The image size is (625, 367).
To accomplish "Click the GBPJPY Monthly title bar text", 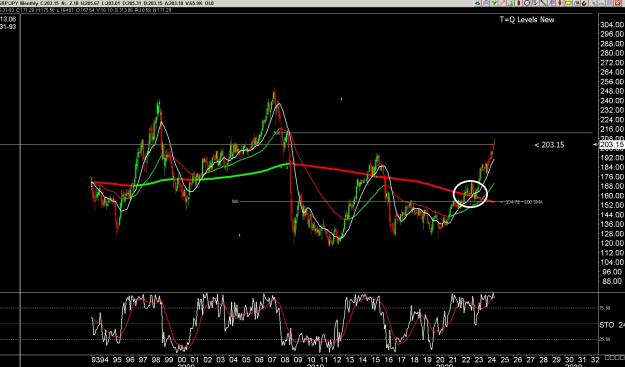I will pos(20,3).
